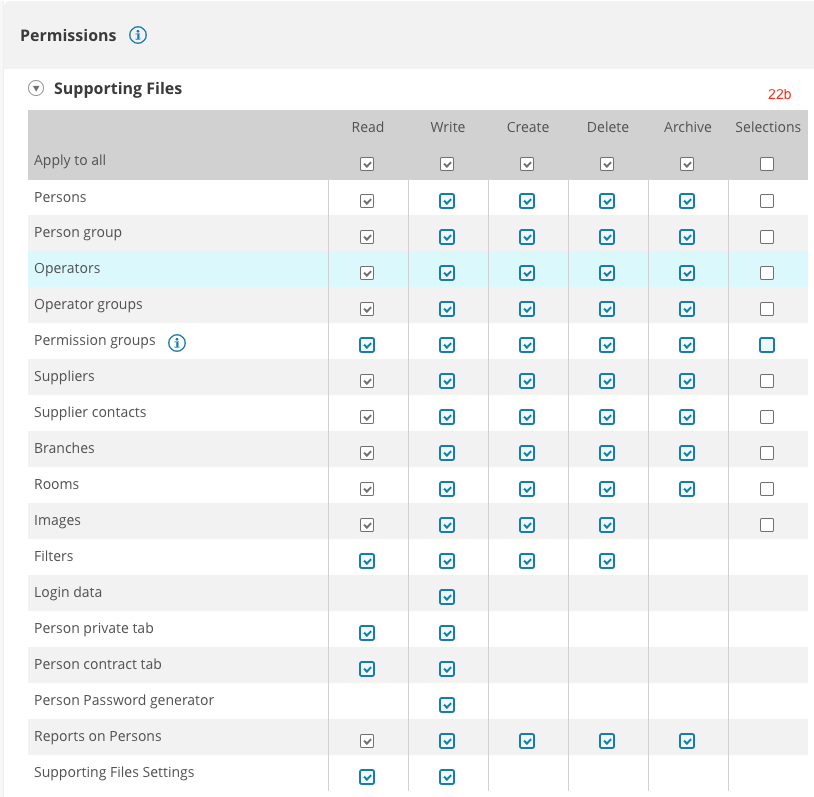Uncheck Create permission for Suppliers

527,381
